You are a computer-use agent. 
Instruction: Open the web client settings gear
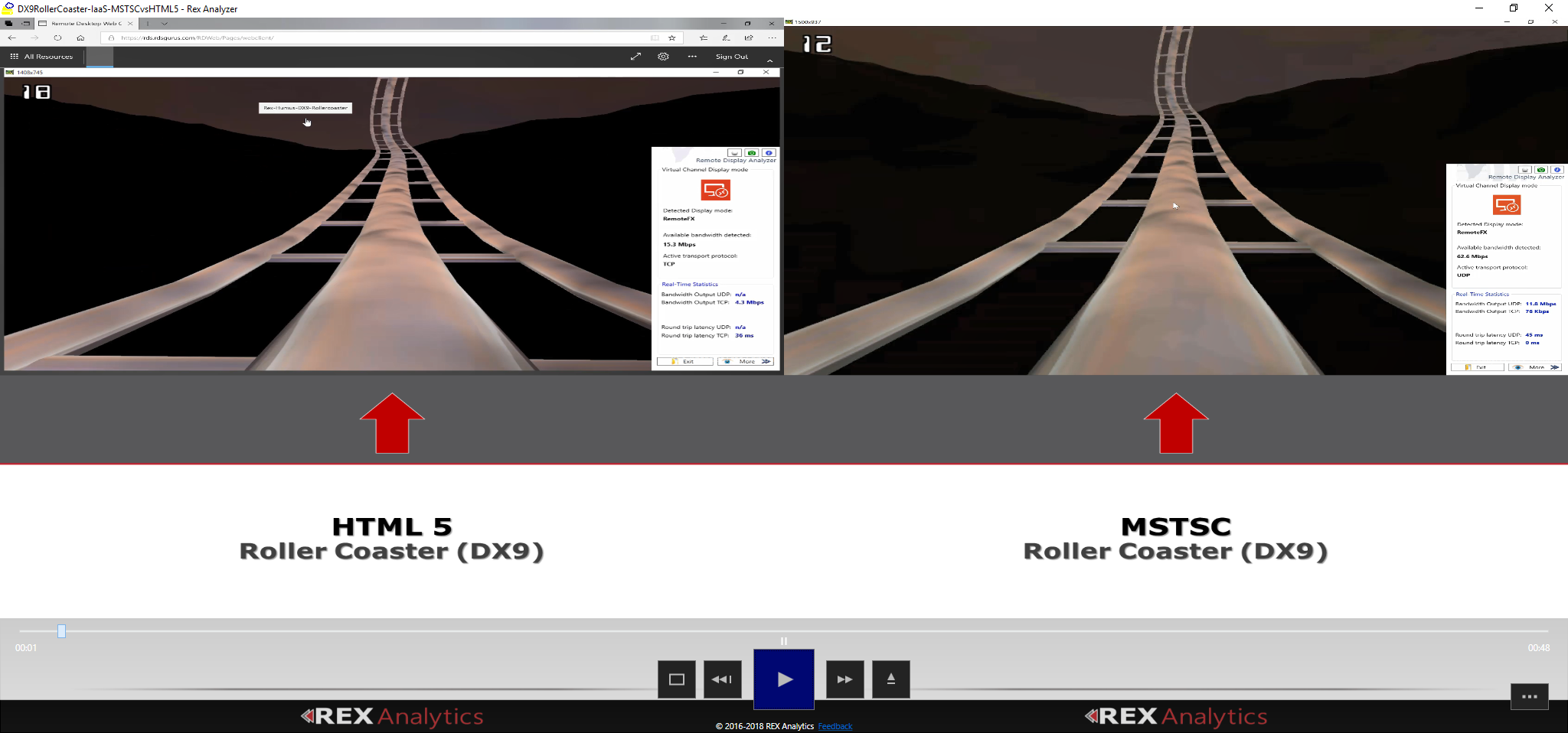click(x=663, y=57)
